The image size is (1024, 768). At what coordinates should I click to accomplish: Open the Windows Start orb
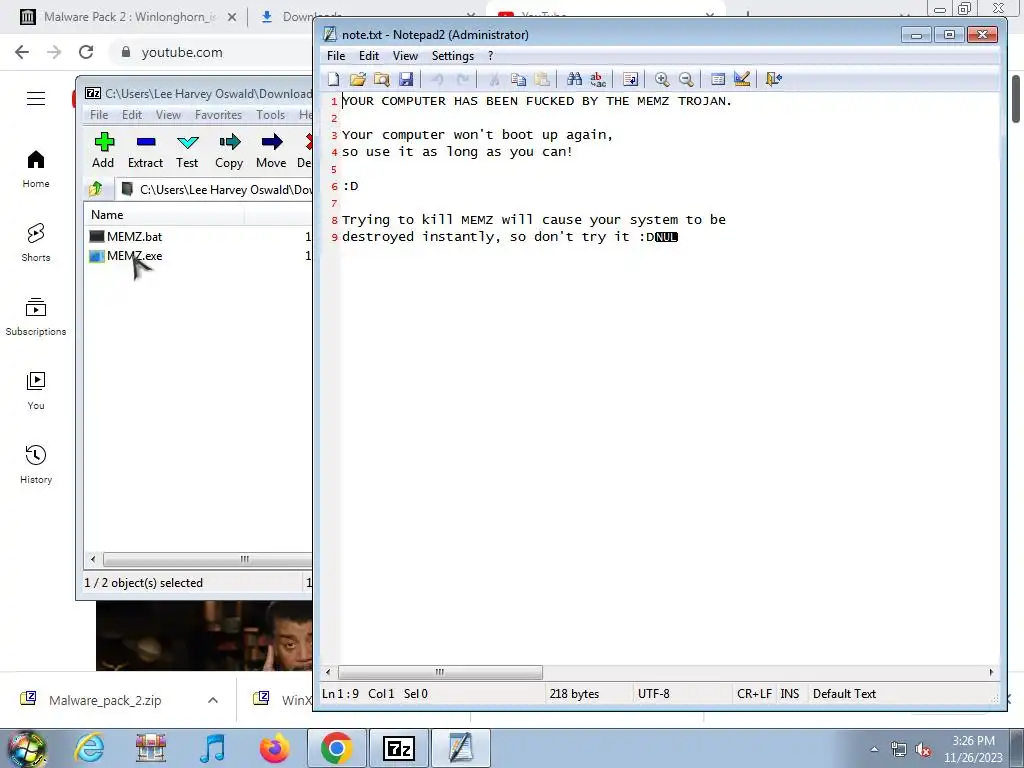pos(26,748)
